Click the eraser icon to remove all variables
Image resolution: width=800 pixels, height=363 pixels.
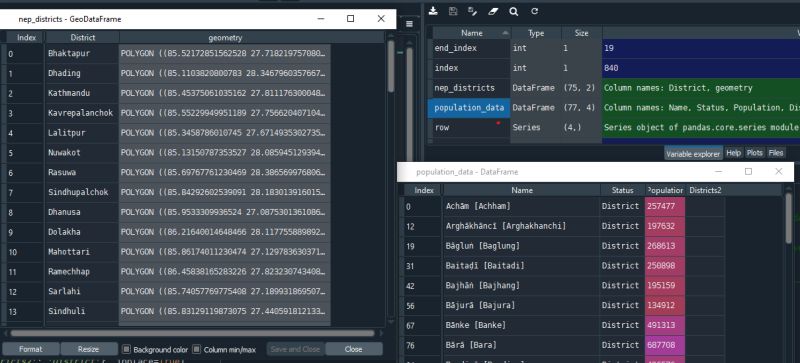pyautogui.click(x=493, y=11)
